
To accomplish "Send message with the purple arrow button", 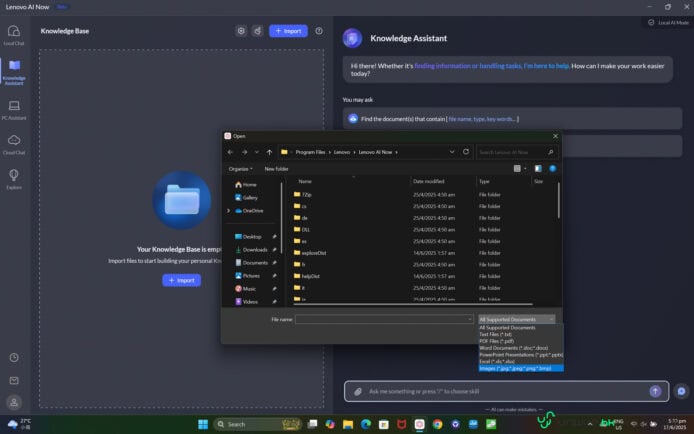I will (x=655, y=391).
